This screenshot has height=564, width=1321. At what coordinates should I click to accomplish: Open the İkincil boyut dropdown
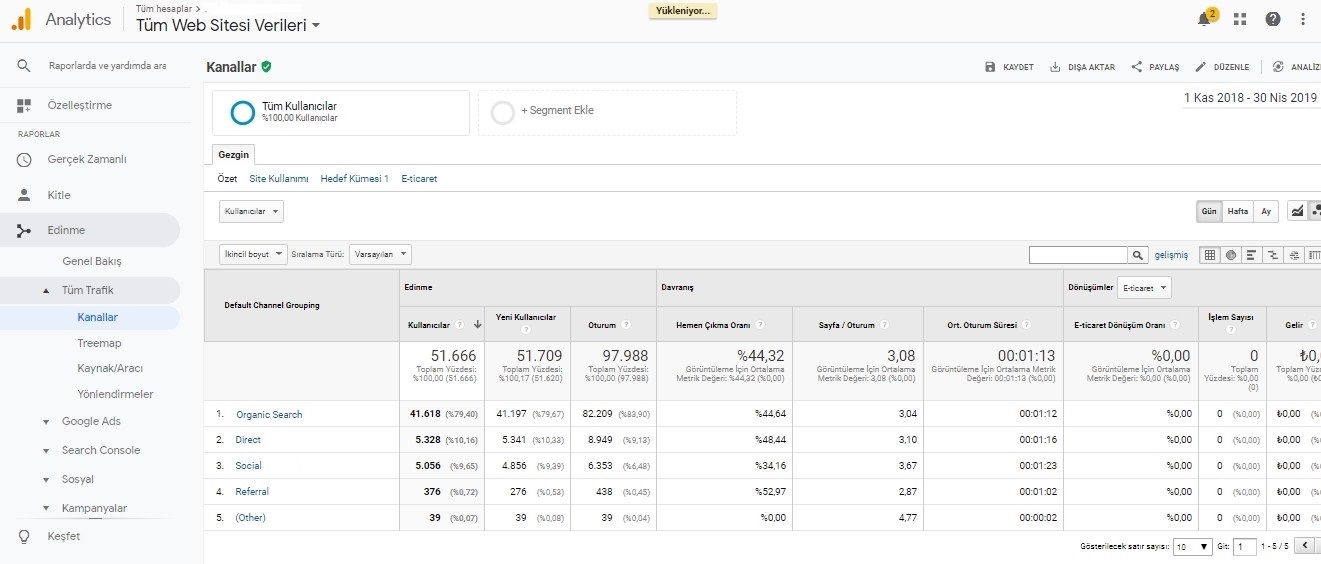coord(253,255)
